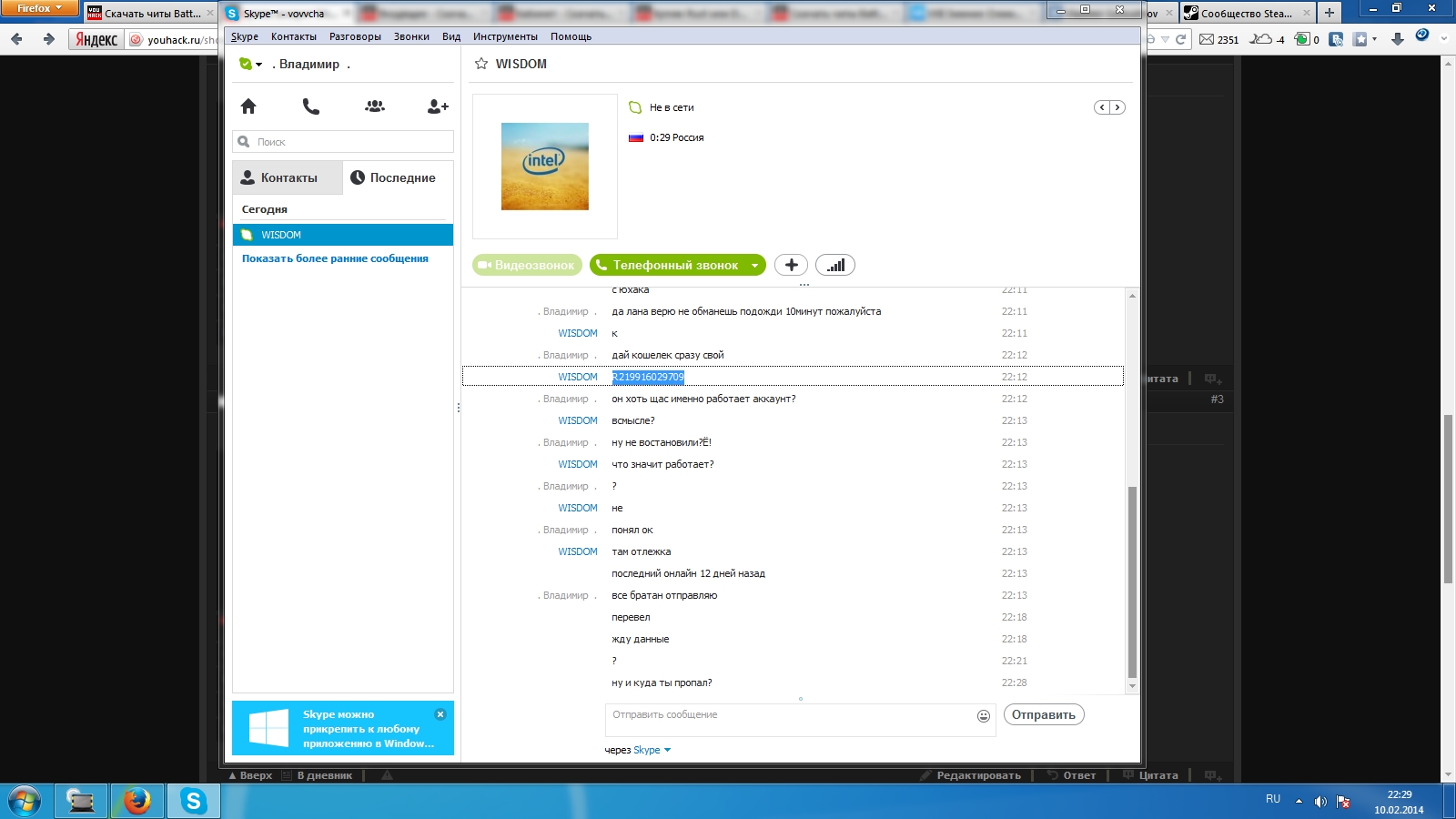Switch to the Последние tab
This screenshot has width=1456, height=819.
(398, 177)
